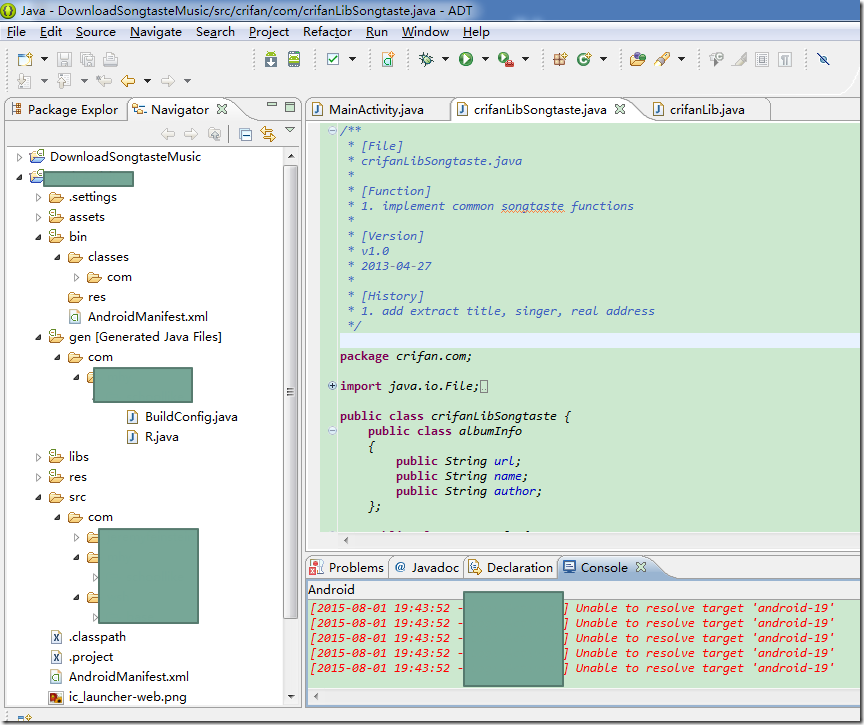
Task: Click the New file wizard icon
Action: [x=25, y=59]
